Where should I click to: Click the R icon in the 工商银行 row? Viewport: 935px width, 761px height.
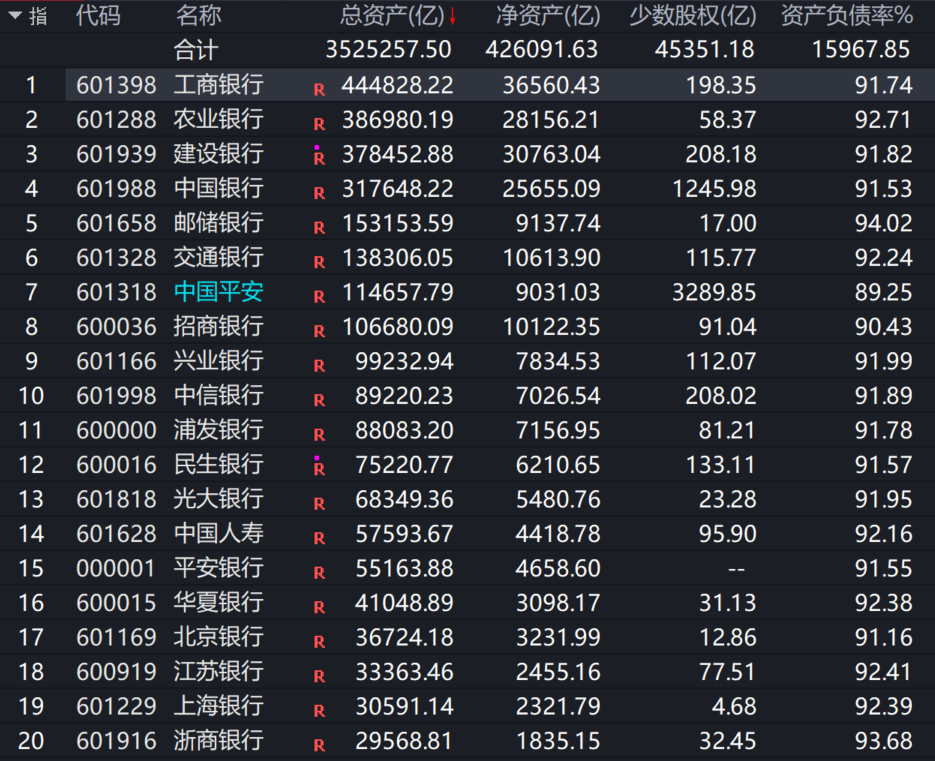coord(320,89)
